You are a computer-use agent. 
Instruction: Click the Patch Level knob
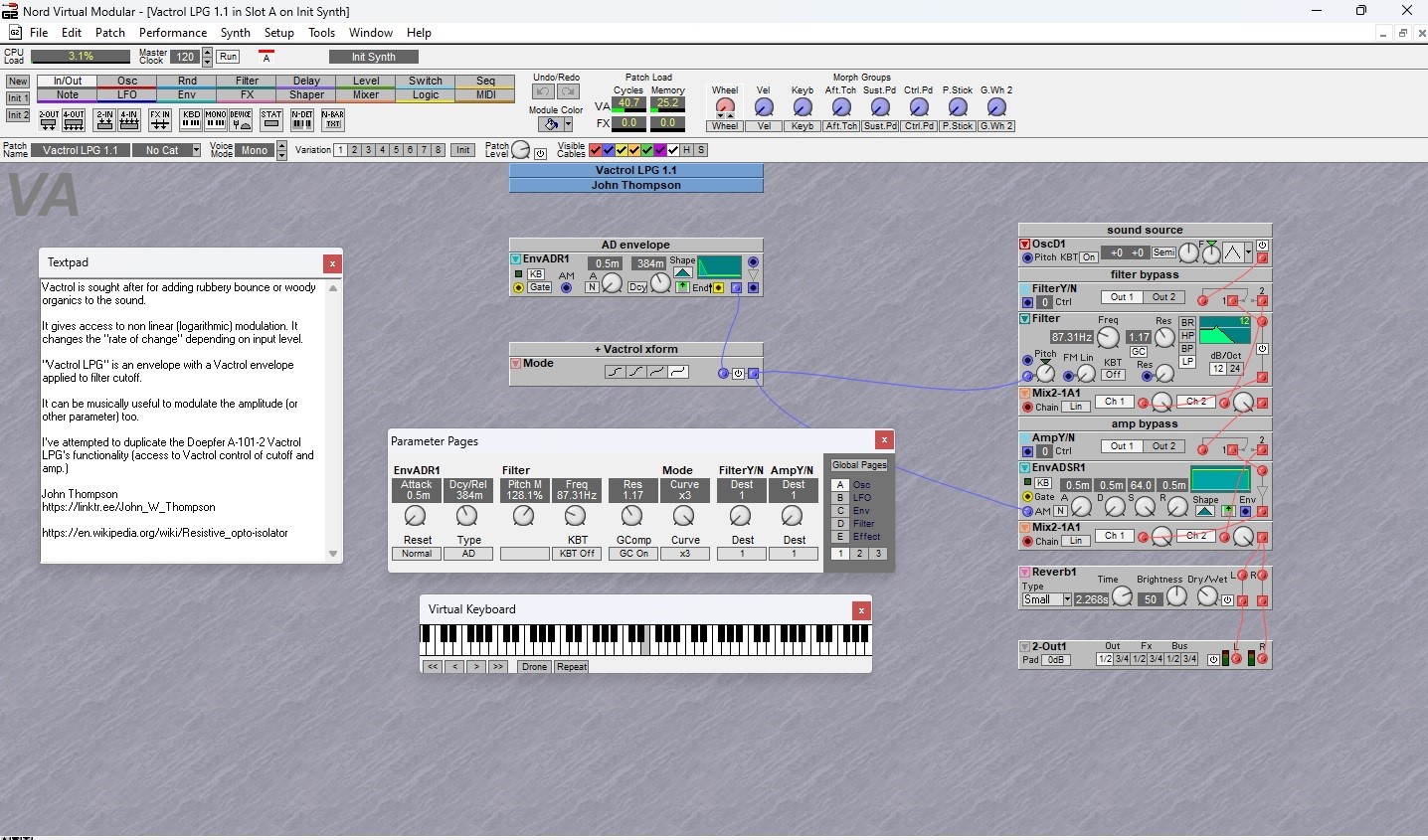520,150
